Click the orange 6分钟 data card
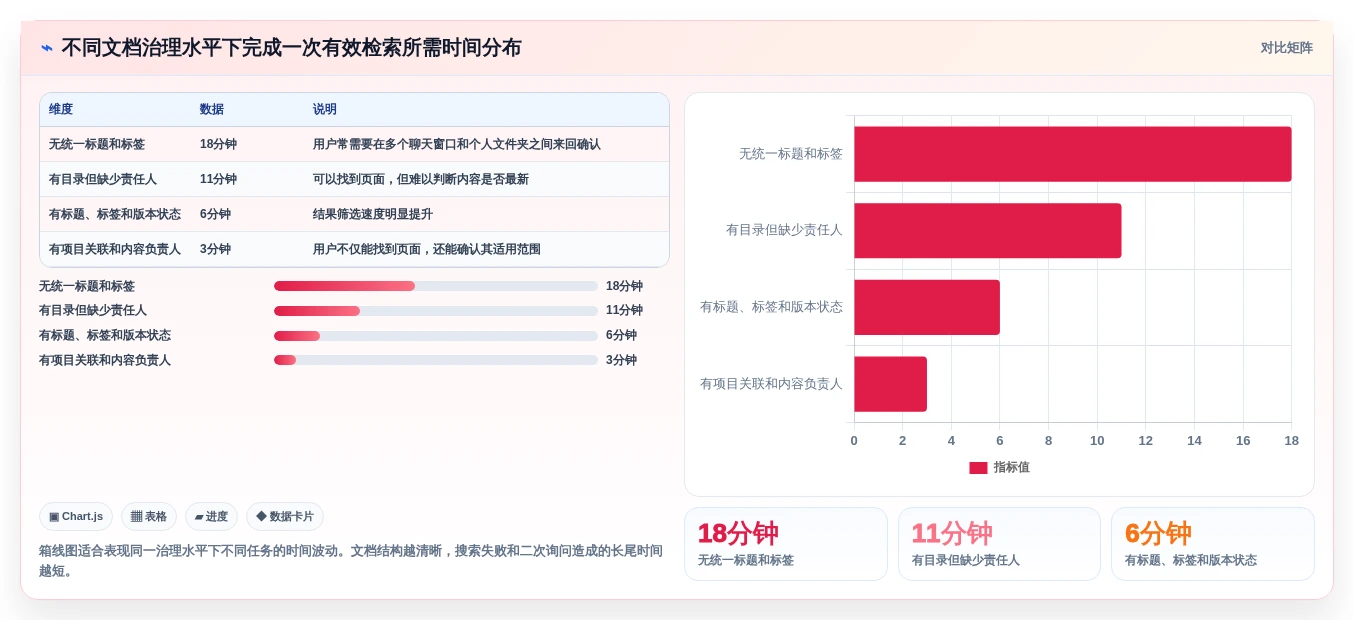Screen dimensions: 1354x620 (x=1213, y=544)
